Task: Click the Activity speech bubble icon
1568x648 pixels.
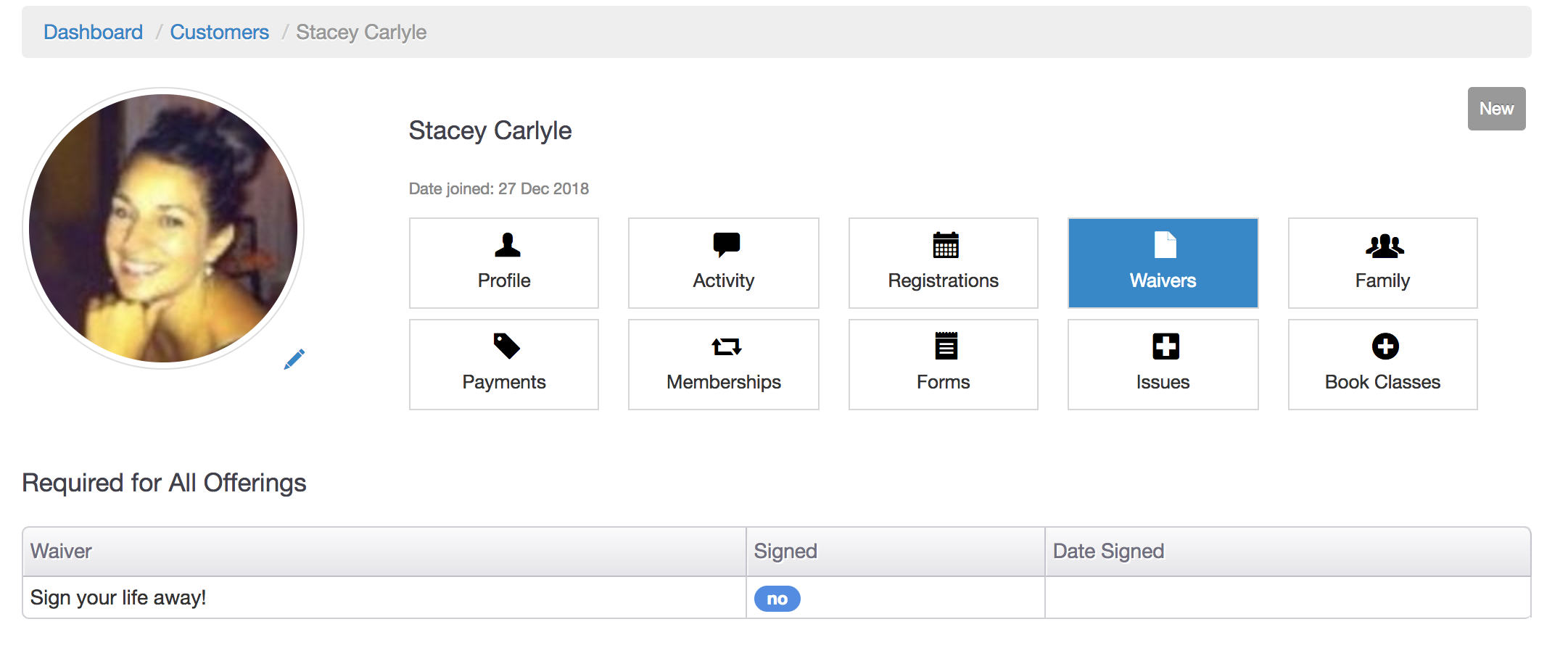Action: (x=726, y=244)
